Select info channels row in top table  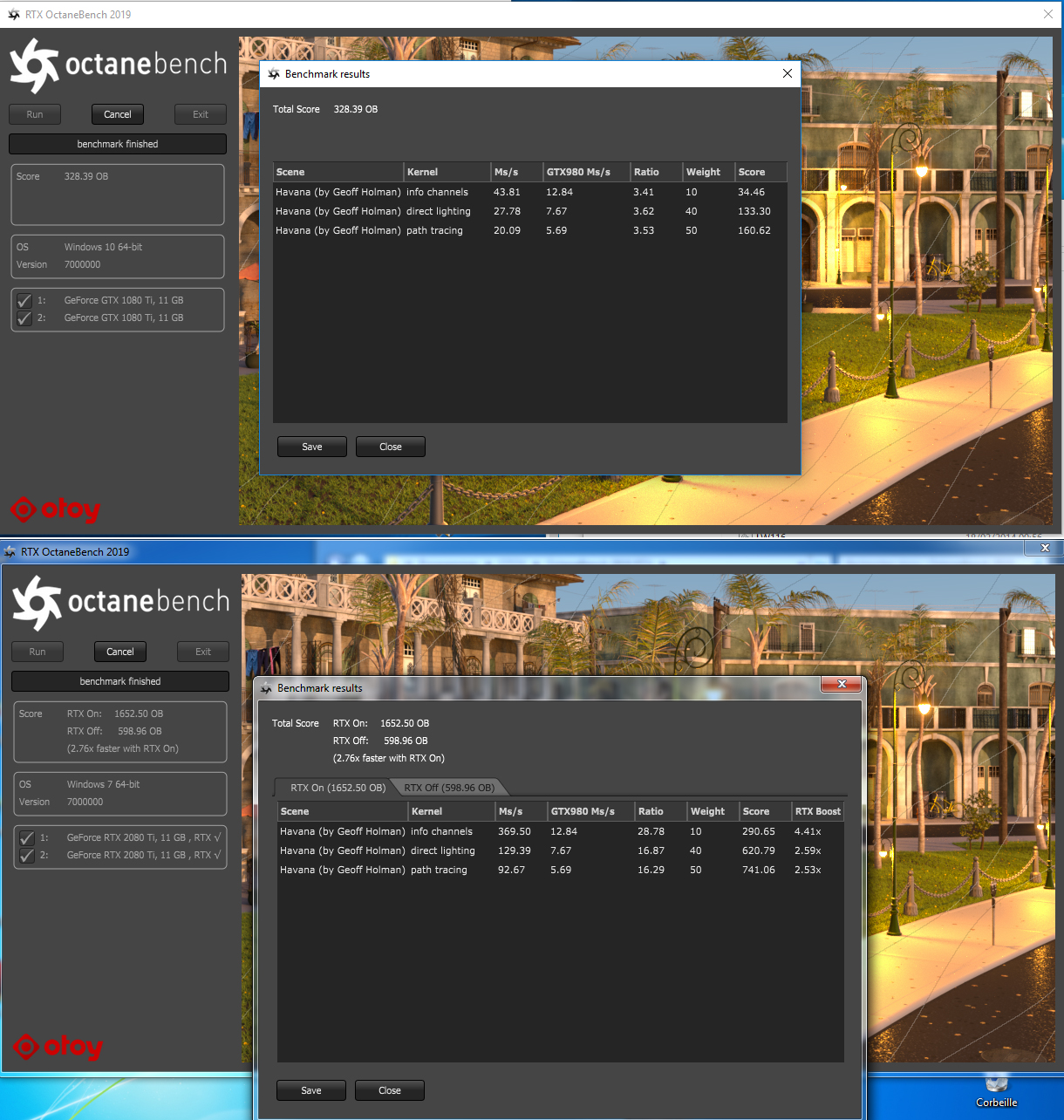(530, 192)
